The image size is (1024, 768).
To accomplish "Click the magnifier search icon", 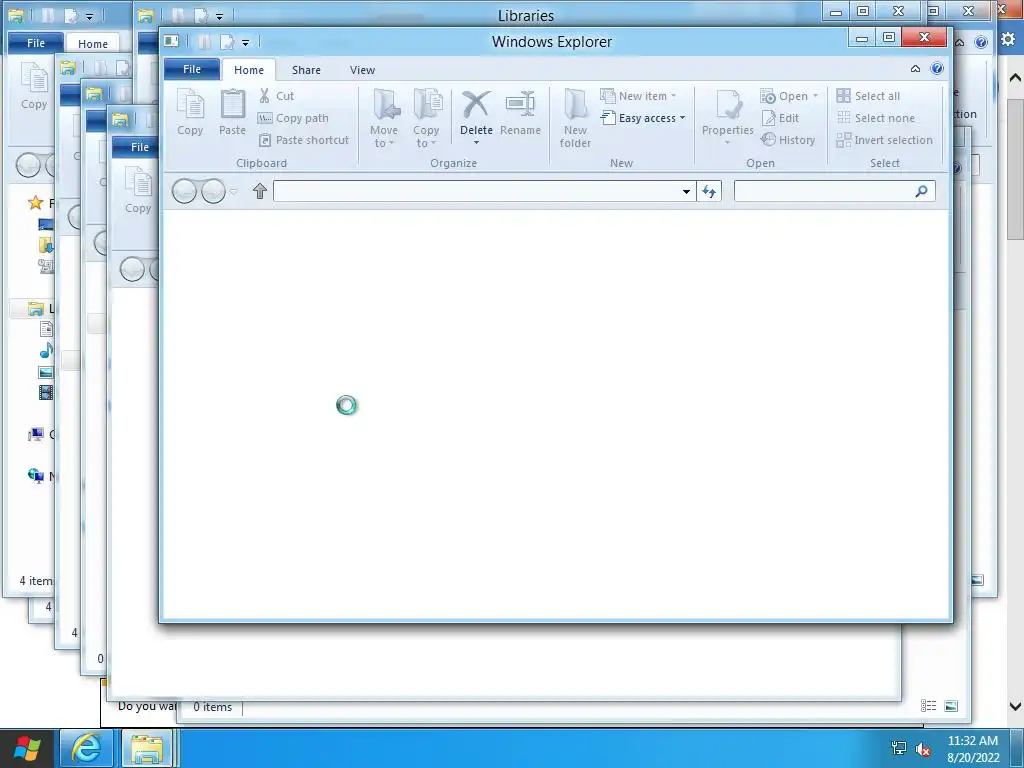I will tap(921, 191).
